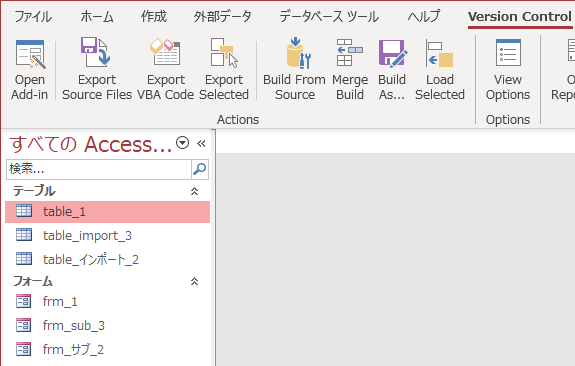Open the ヘルプ tab
575x366 pixels.
click(x=424, y=17)
